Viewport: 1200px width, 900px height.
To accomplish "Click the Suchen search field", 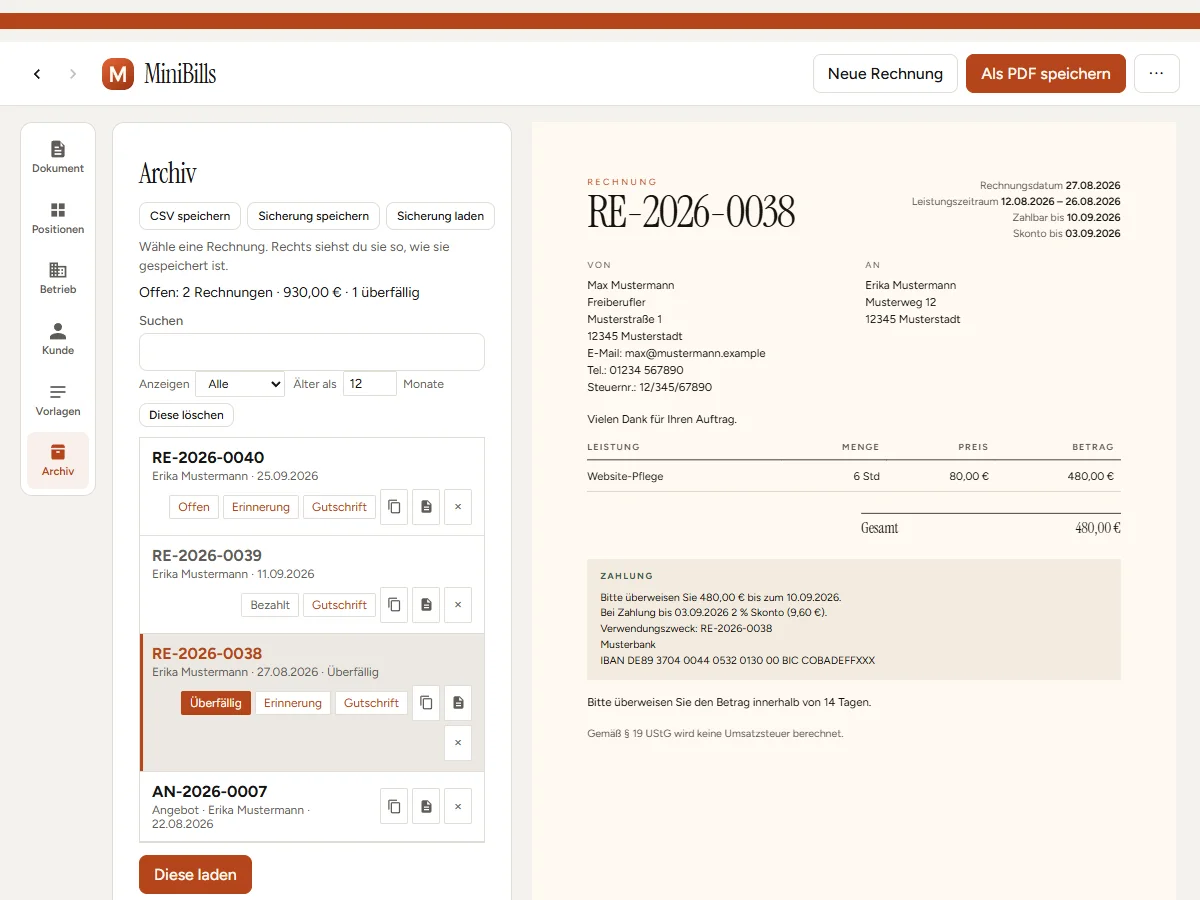I will [312, 352].
